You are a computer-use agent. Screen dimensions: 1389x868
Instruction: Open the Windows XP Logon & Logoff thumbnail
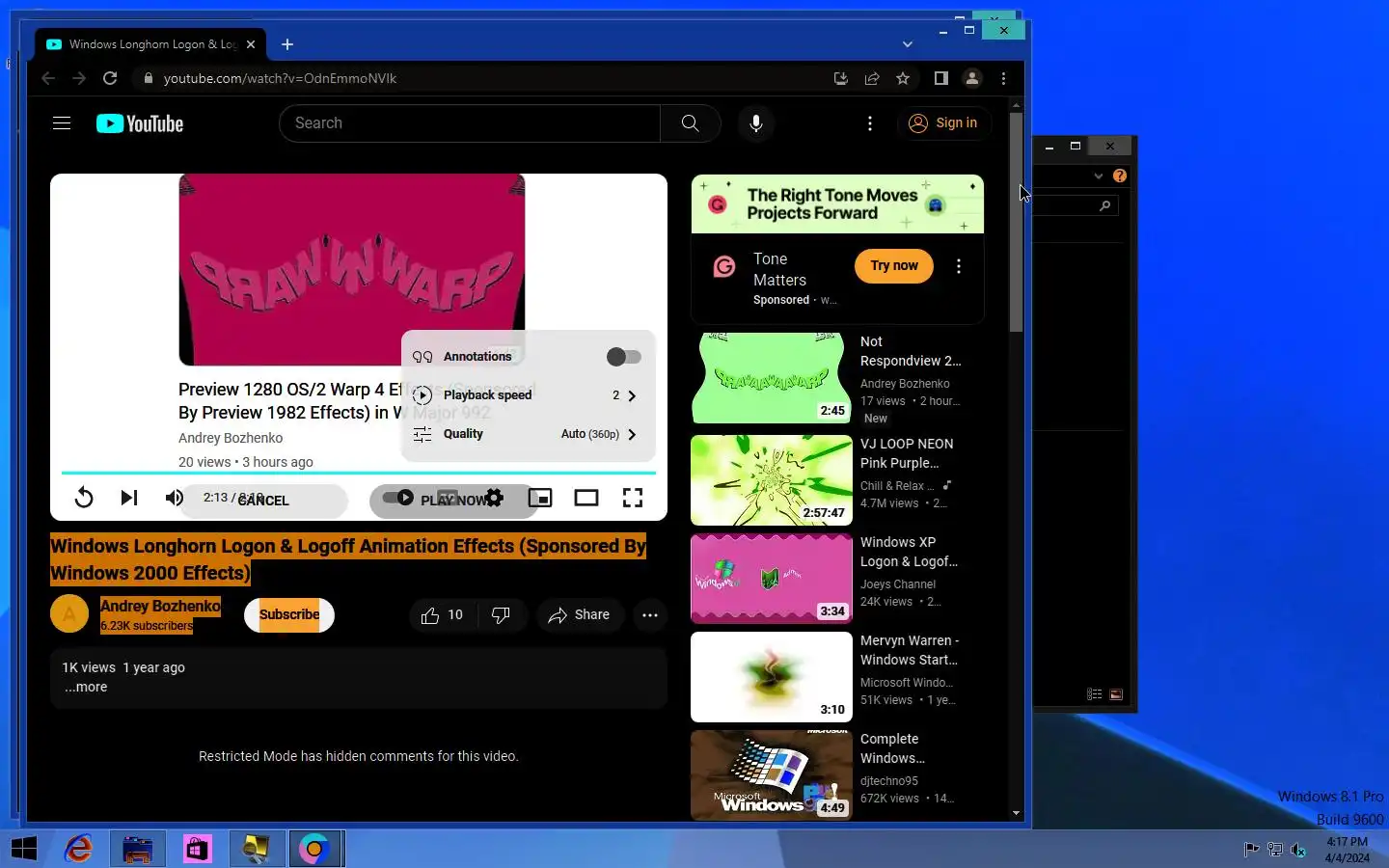pos(772,579)
